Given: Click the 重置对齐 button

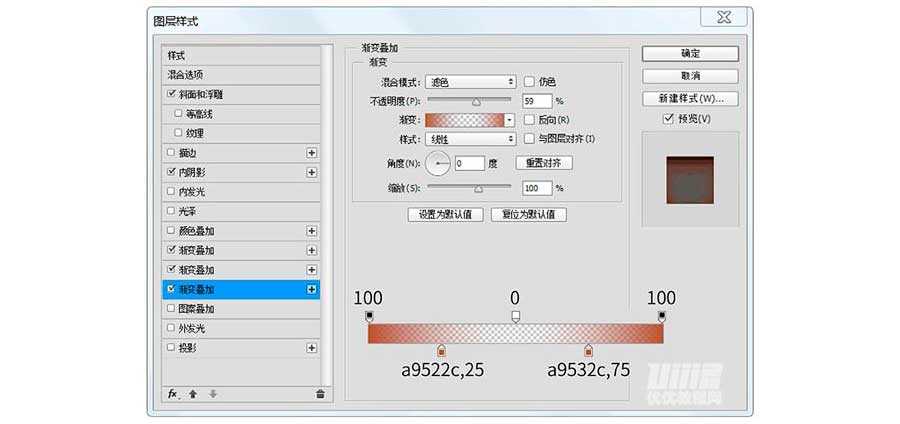Looking at the screenshot, I should pos(544,163).
